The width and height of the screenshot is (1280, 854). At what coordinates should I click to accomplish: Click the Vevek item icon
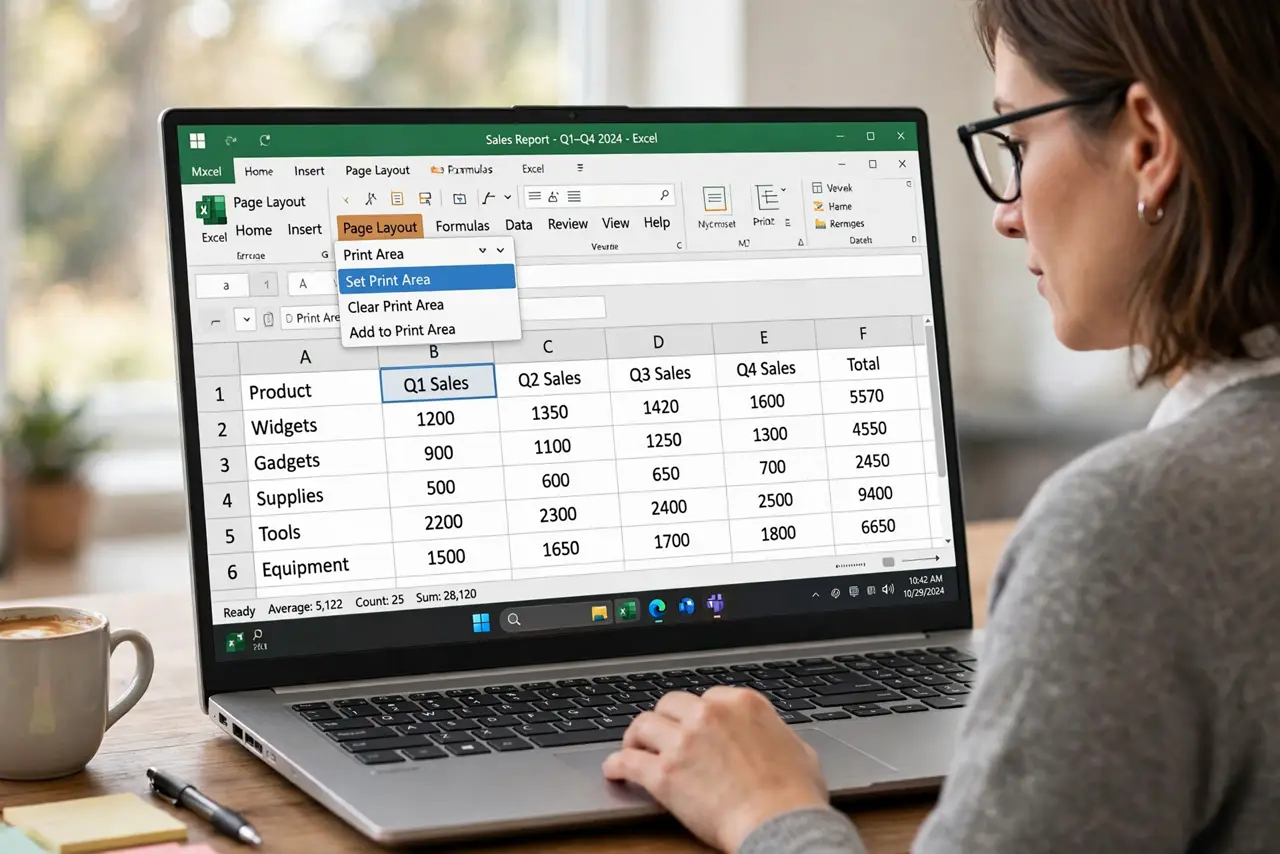tap(817, 188)
